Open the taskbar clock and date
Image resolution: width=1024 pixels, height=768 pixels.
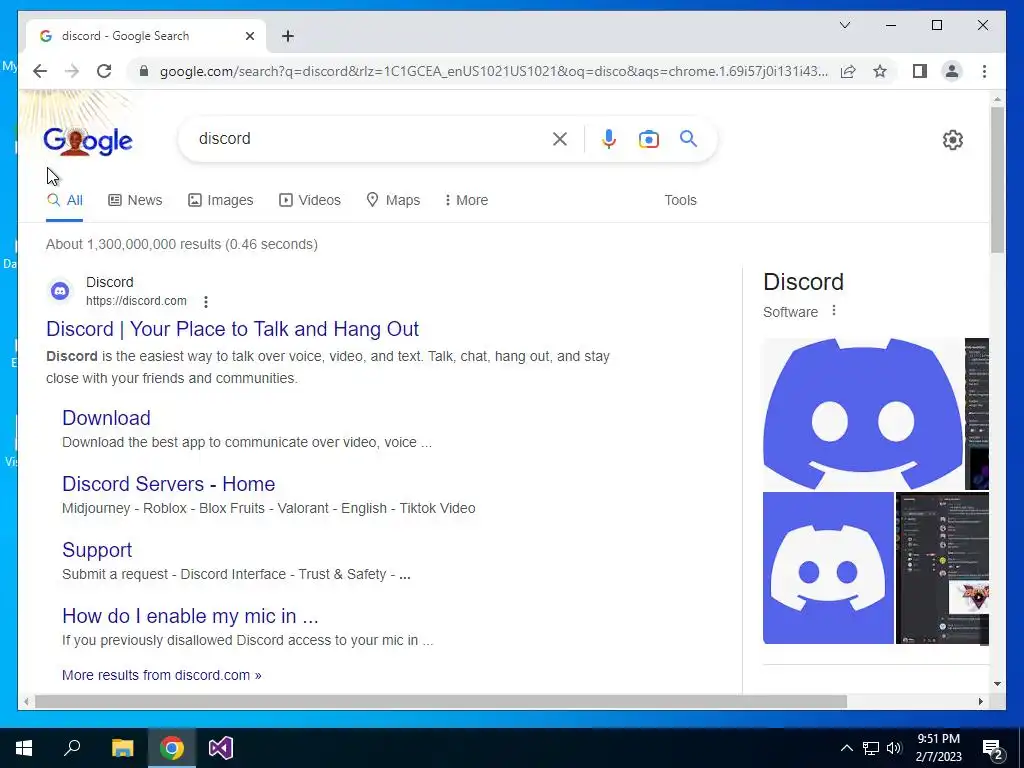coord(938,748)
